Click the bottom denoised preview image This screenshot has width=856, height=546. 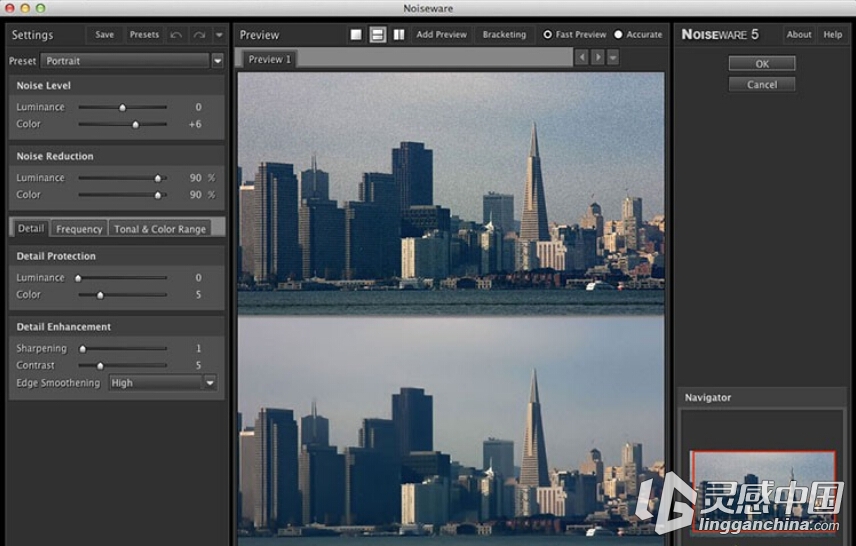pyautogui.click(x=451, y=431)
